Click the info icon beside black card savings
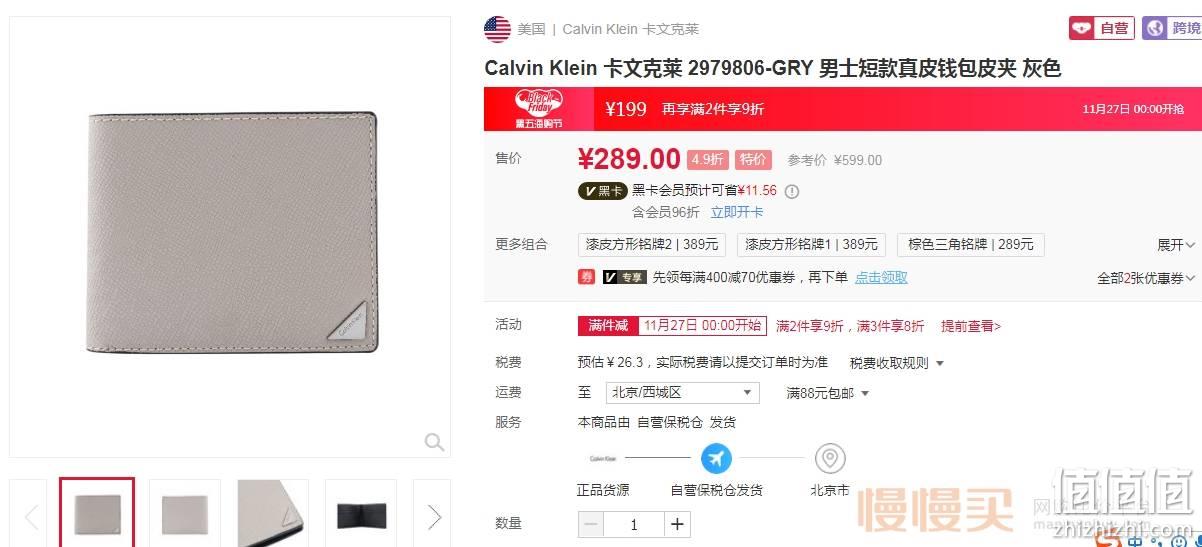The width and height of the screenshot is (1202, 547). click(792, 191)
